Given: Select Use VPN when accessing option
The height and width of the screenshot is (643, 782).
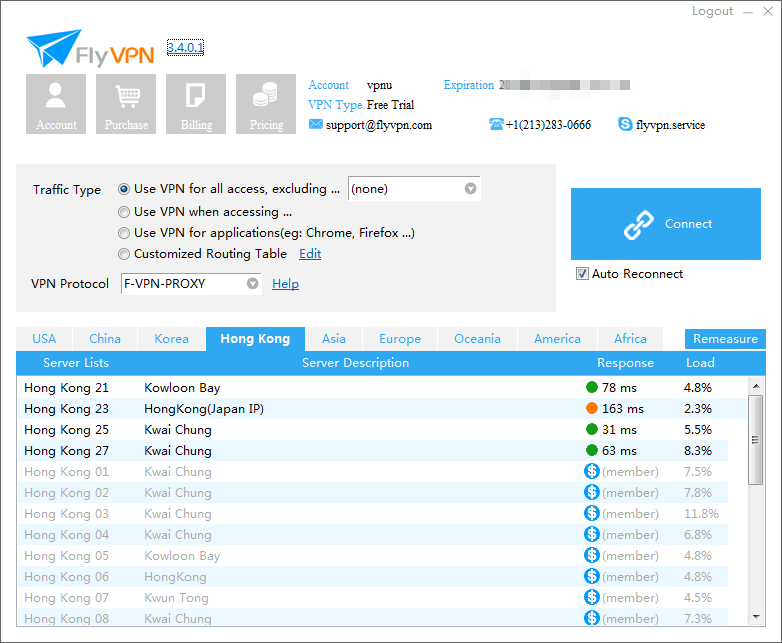Looking at the screenshot, I should click(x=124, y=212).
